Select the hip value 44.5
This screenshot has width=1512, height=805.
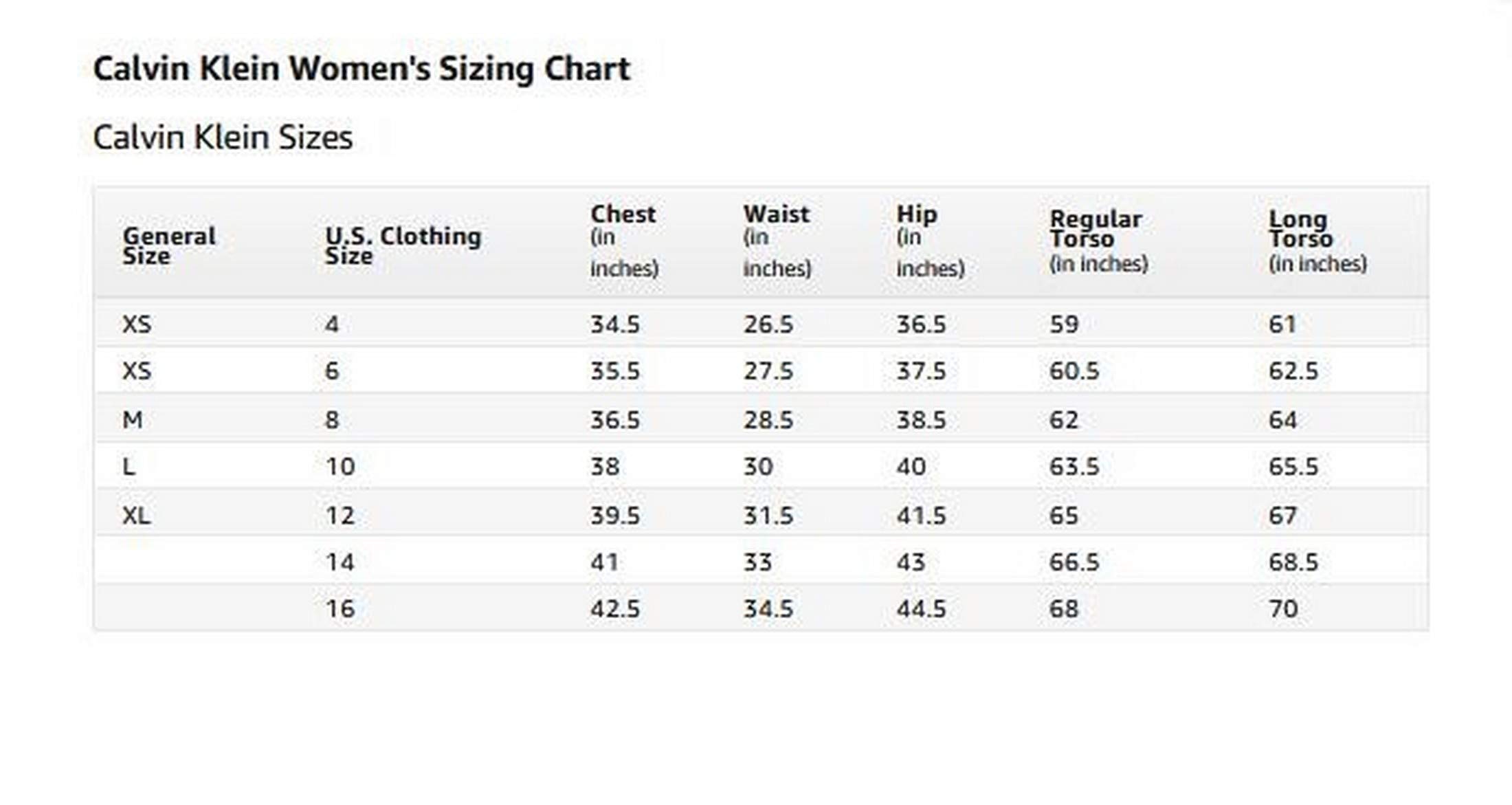921,608
